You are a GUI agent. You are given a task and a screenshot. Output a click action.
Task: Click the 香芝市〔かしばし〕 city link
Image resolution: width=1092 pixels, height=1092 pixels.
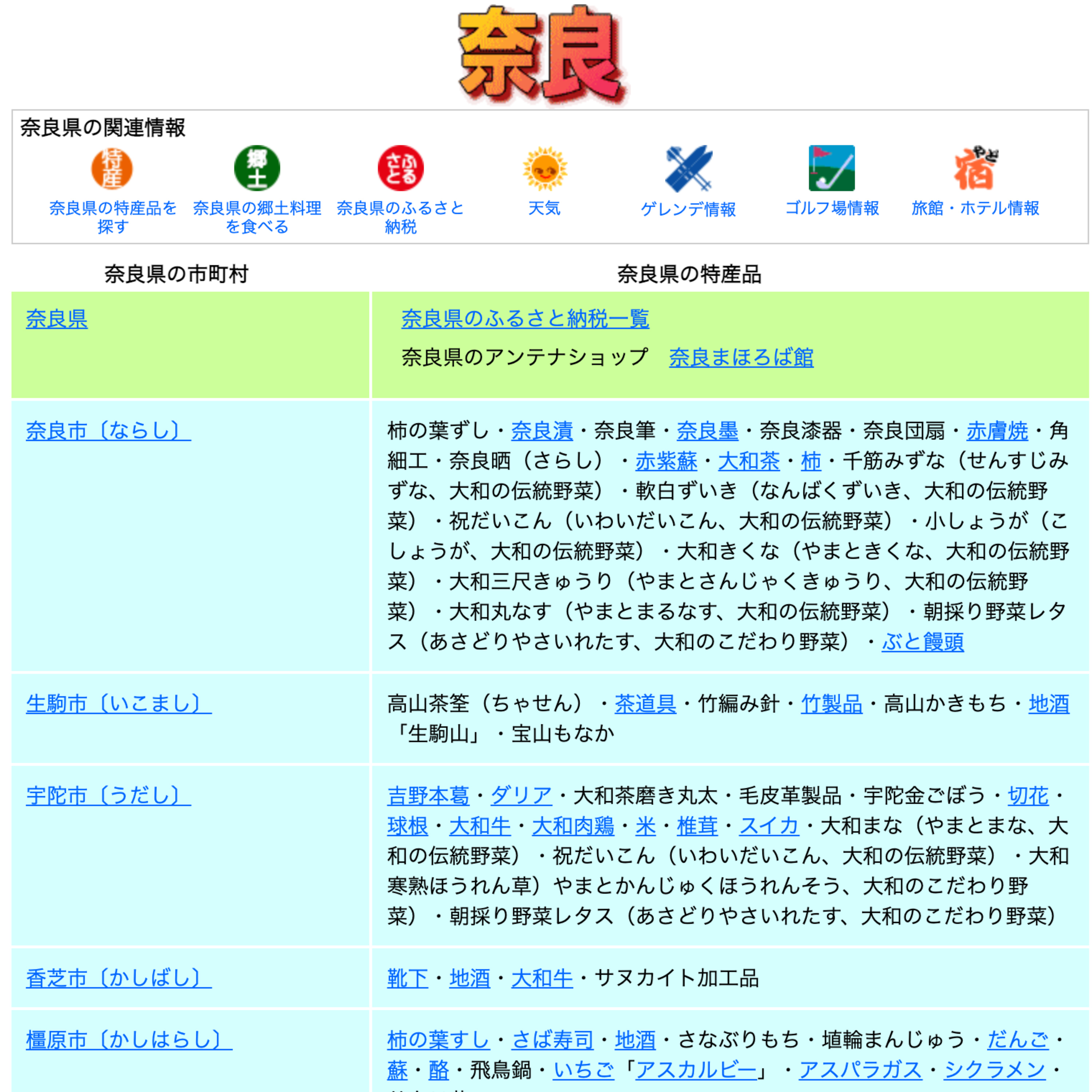[119, 978]
